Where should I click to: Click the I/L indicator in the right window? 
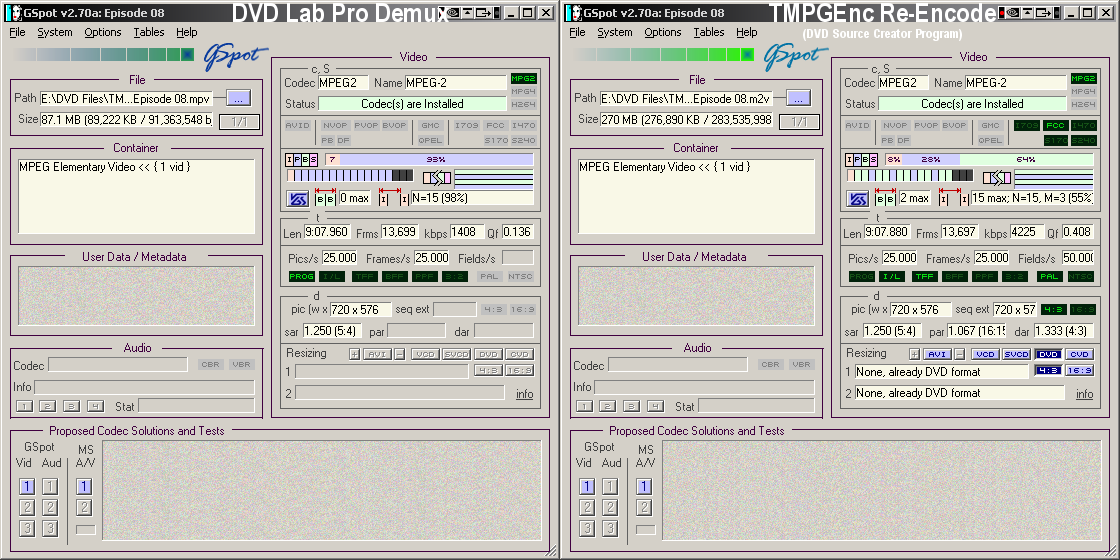pos(893,276)
